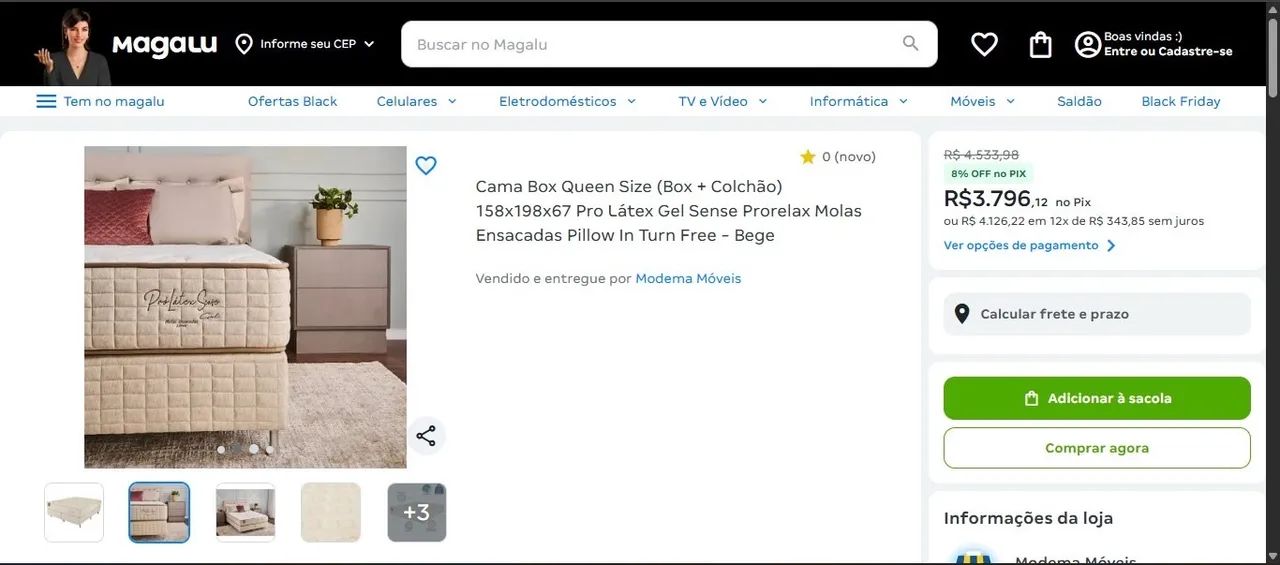Screen dimensions: 1280x565
Task: Click the rating star icon
Action: (x=808, y=157)
